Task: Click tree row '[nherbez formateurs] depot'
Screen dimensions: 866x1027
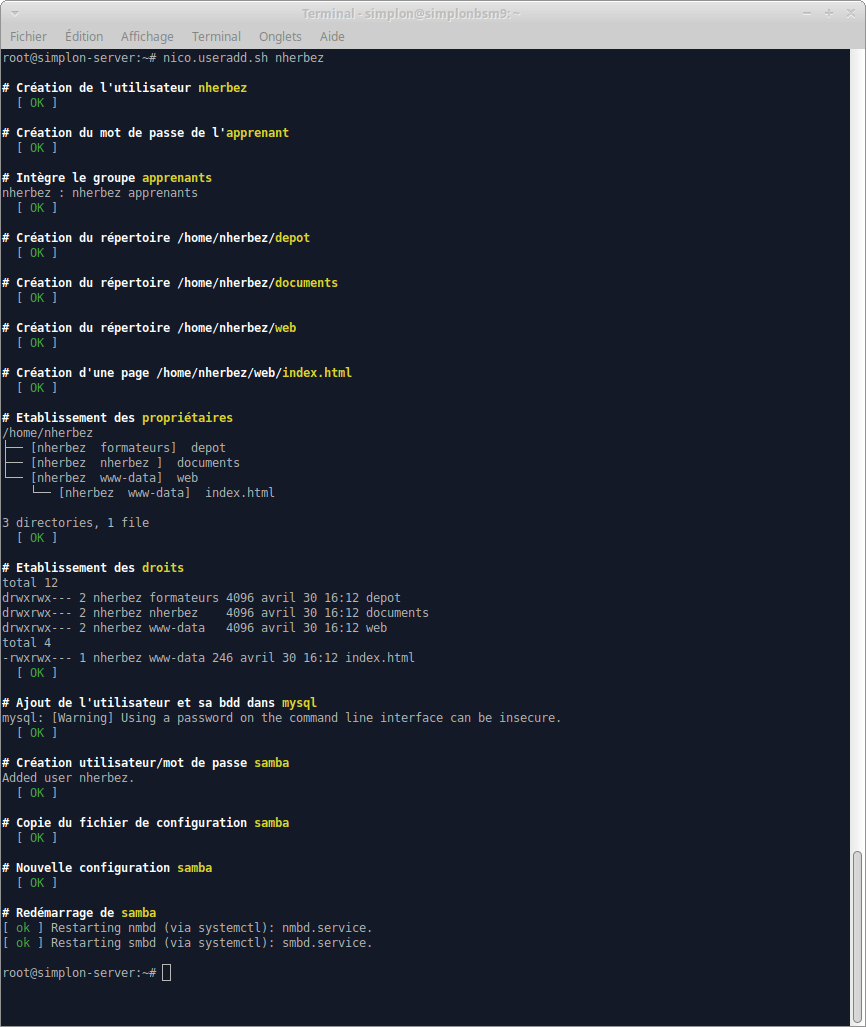Action: [115, 448]
